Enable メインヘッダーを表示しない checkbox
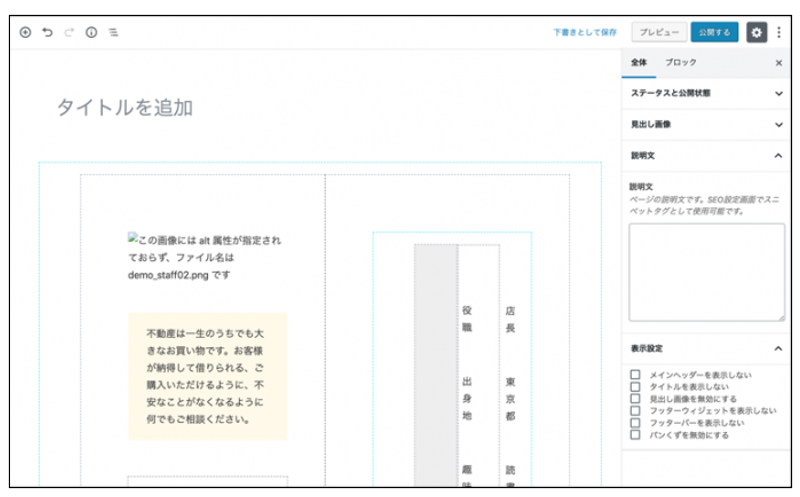Viewport: 800px width, 497px height. [x=635, y=375]
